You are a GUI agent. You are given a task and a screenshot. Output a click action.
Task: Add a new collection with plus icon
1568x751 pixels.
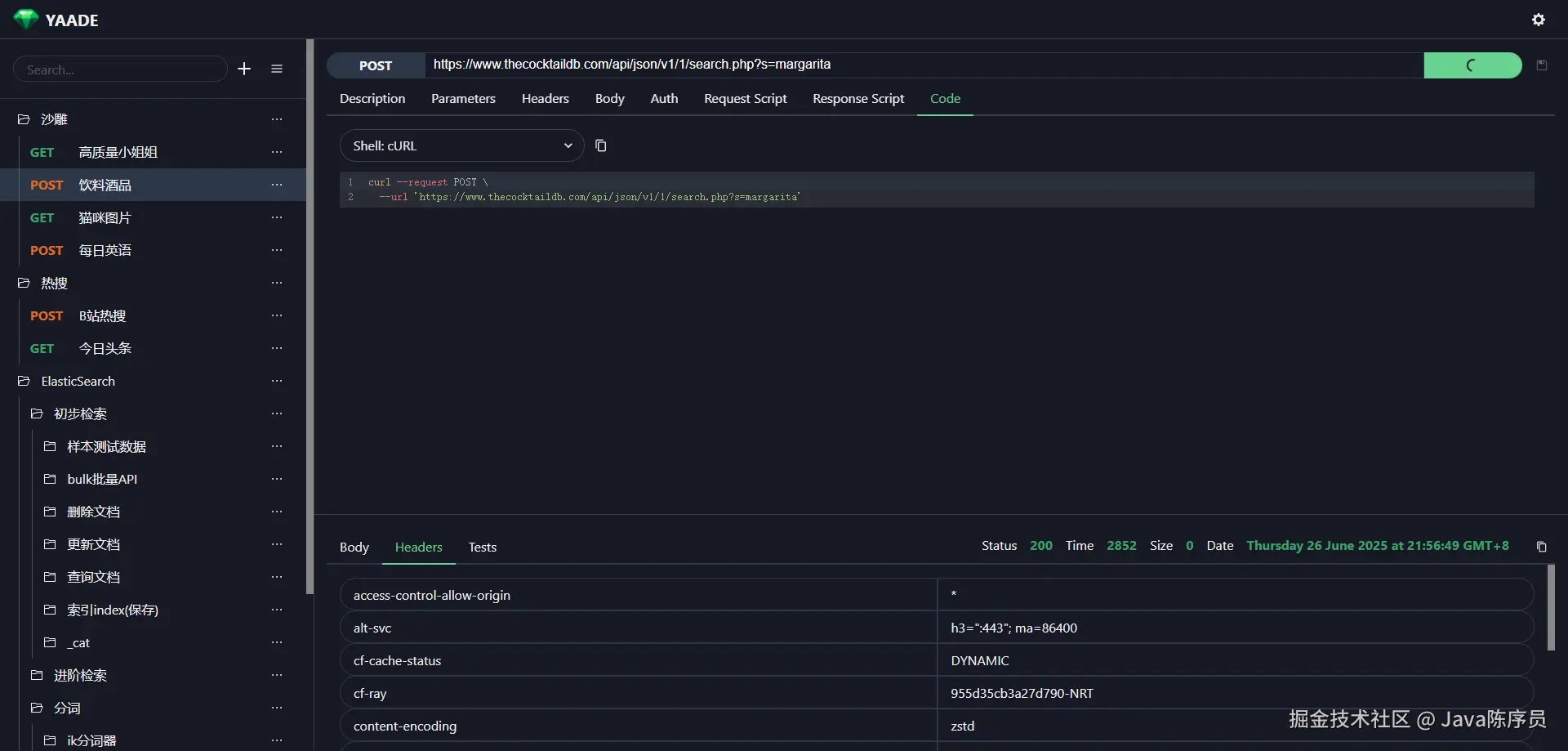tap(244, 69)
